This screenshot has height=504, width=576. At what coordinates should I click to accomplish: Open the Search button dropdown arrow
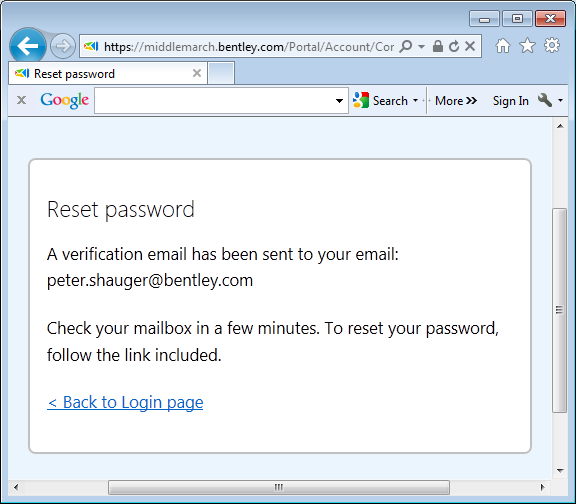[415, 100]
